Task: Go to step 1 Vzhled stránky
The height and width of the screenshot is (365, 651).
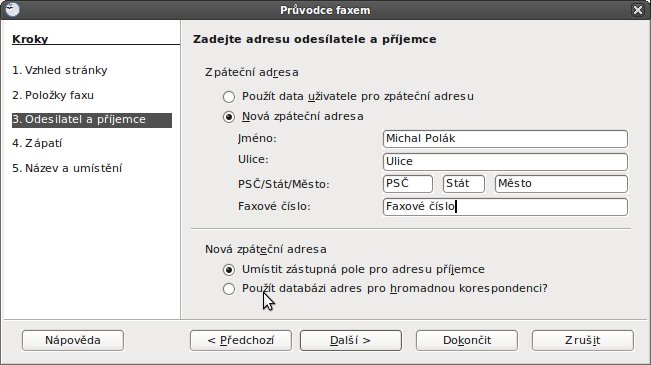Action: point(60,70)
